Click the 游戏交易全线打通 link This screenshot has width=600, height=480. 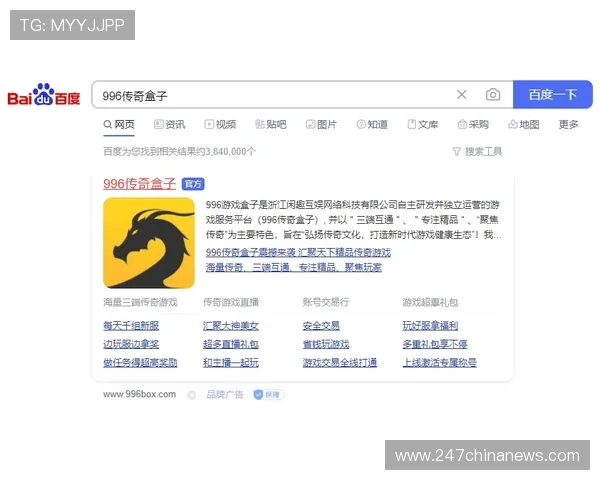[340, 362]
